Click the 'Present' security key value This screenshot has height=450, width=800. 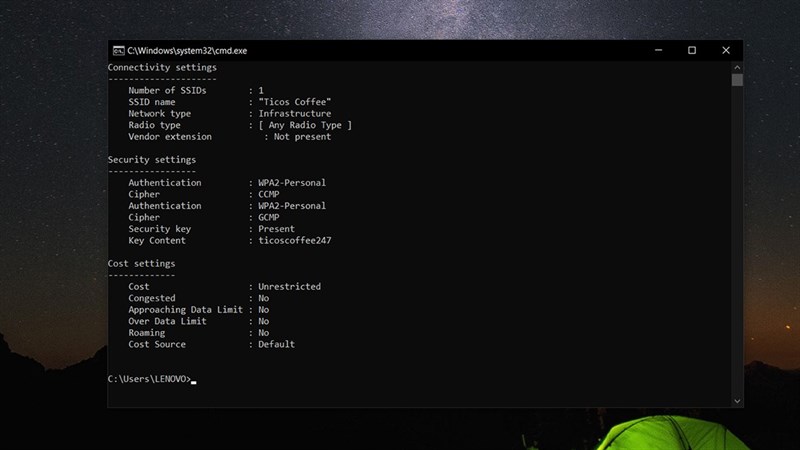[x=276, y=229]
